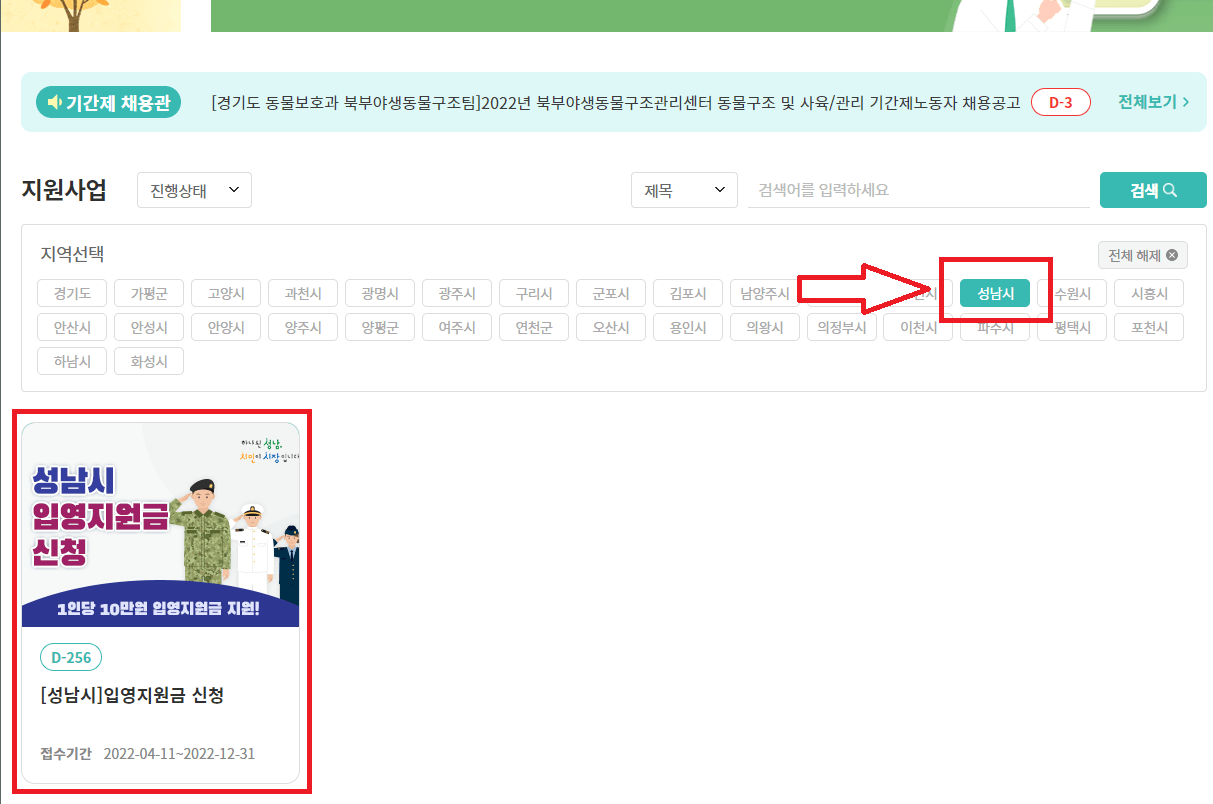Enable the 여주시 region filter

pos(457,327)
